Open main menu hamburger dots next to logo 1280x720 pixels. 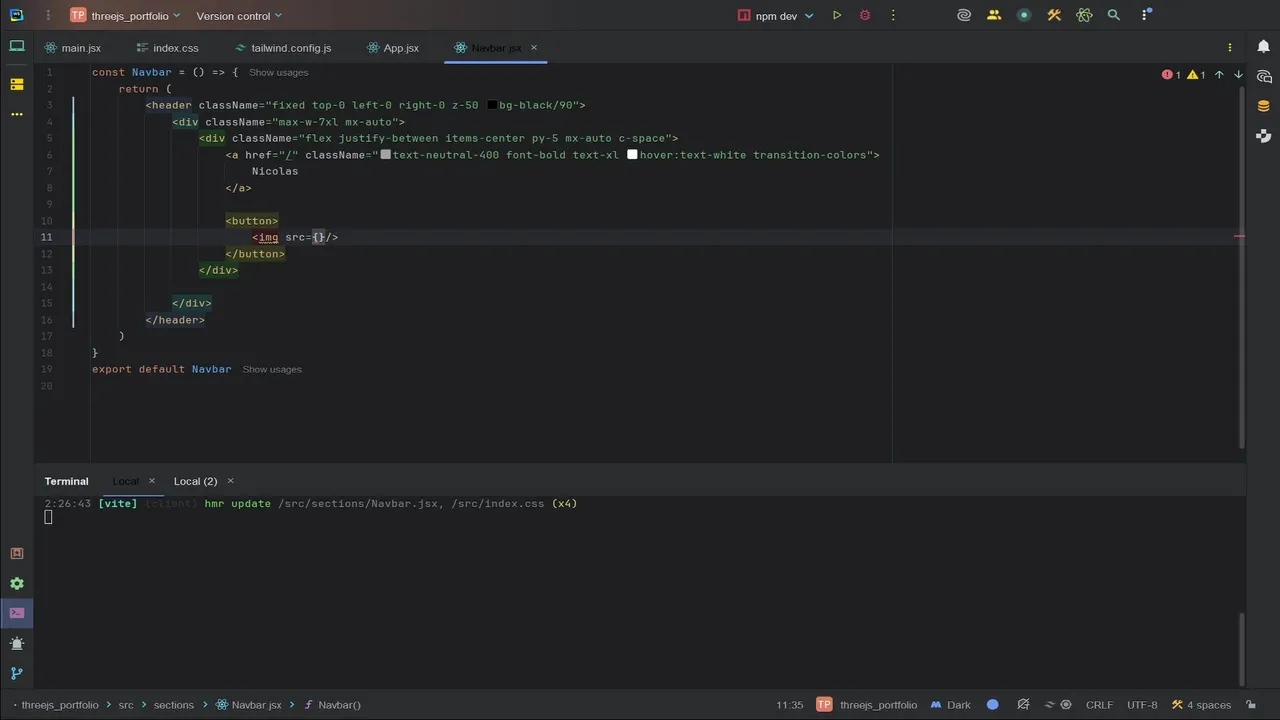coord(50,16)
